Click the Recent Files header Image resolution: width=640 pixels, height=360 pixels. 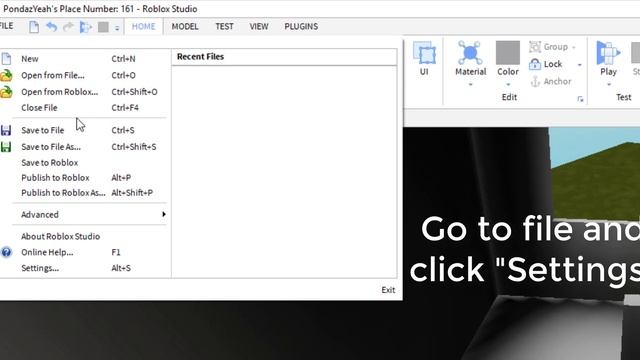tap(200, 57)
